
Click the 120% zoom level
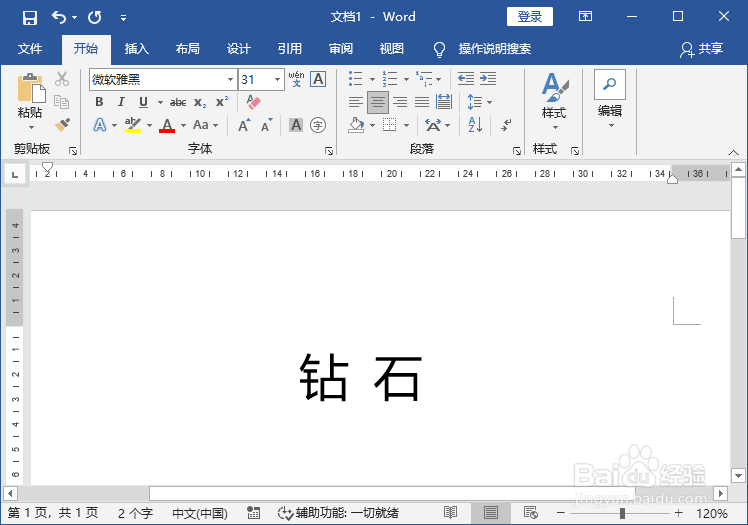pos(711,513)
